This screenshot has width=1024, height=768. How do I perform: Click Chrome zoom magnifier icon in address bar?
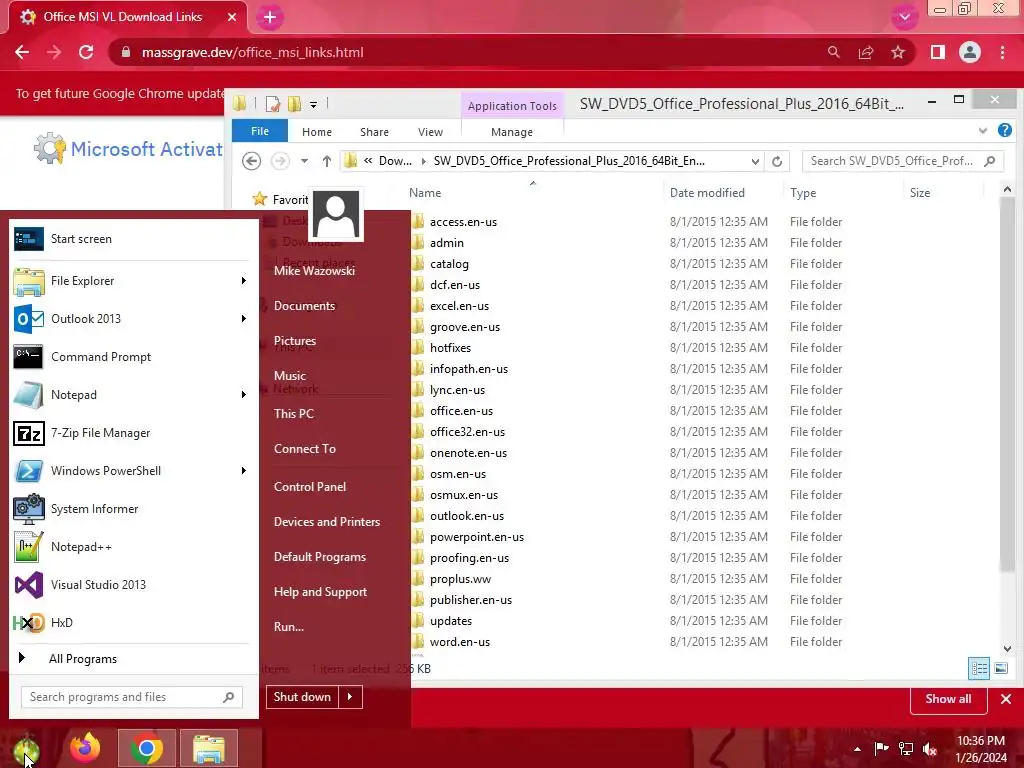833,52
